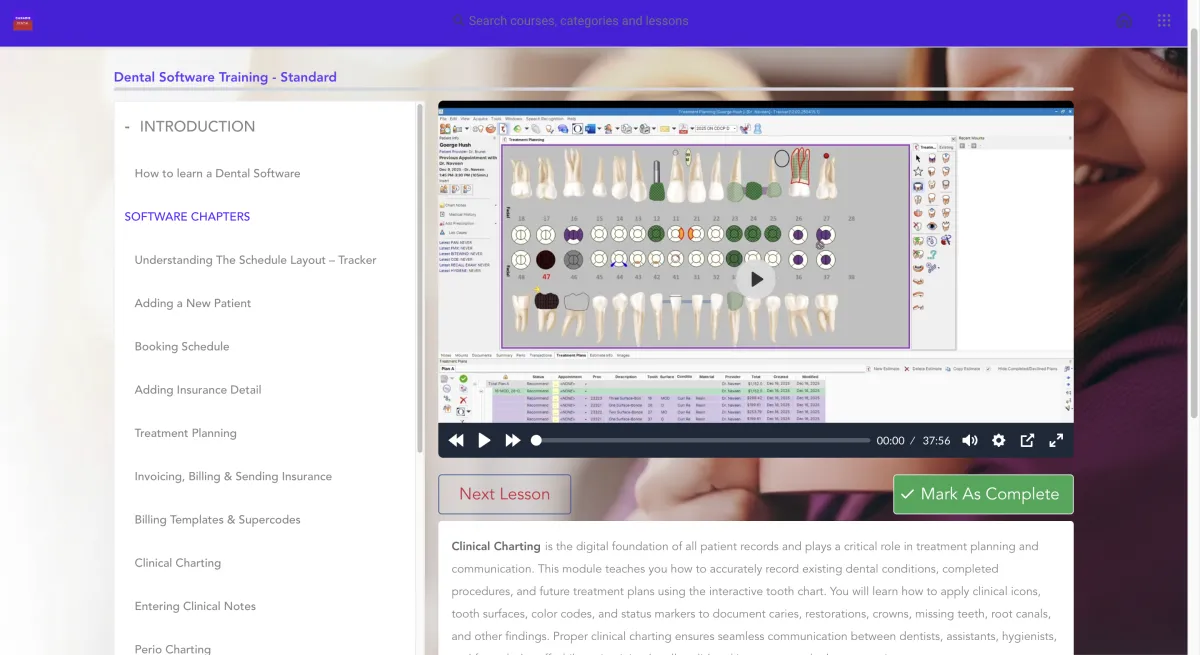Click the video progress slider handle
The width and height of the screenshot is (1200, 655).
tap(536, 440)
